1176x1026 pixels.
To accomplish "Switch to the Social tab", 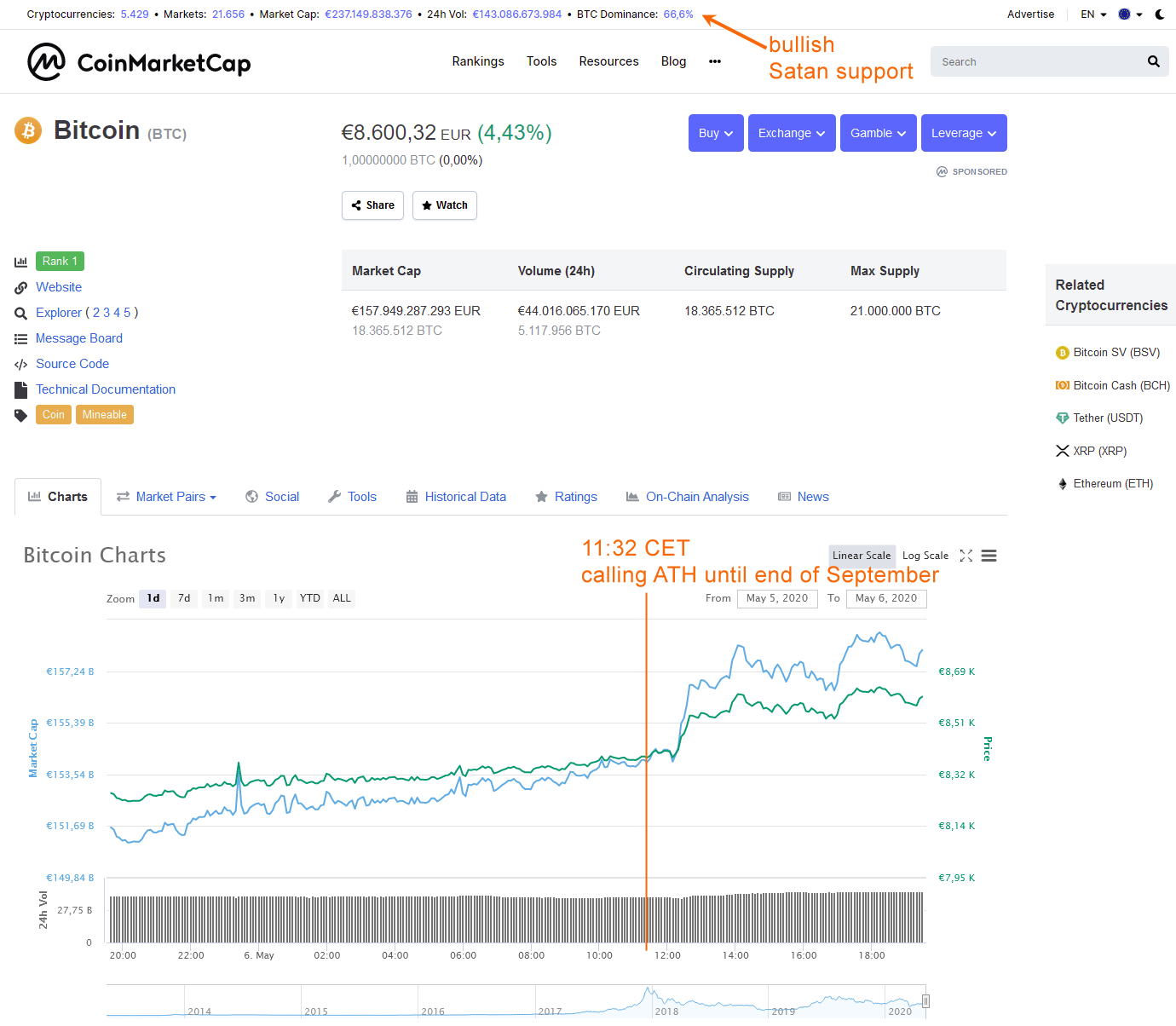I will (x=273, y=497).
